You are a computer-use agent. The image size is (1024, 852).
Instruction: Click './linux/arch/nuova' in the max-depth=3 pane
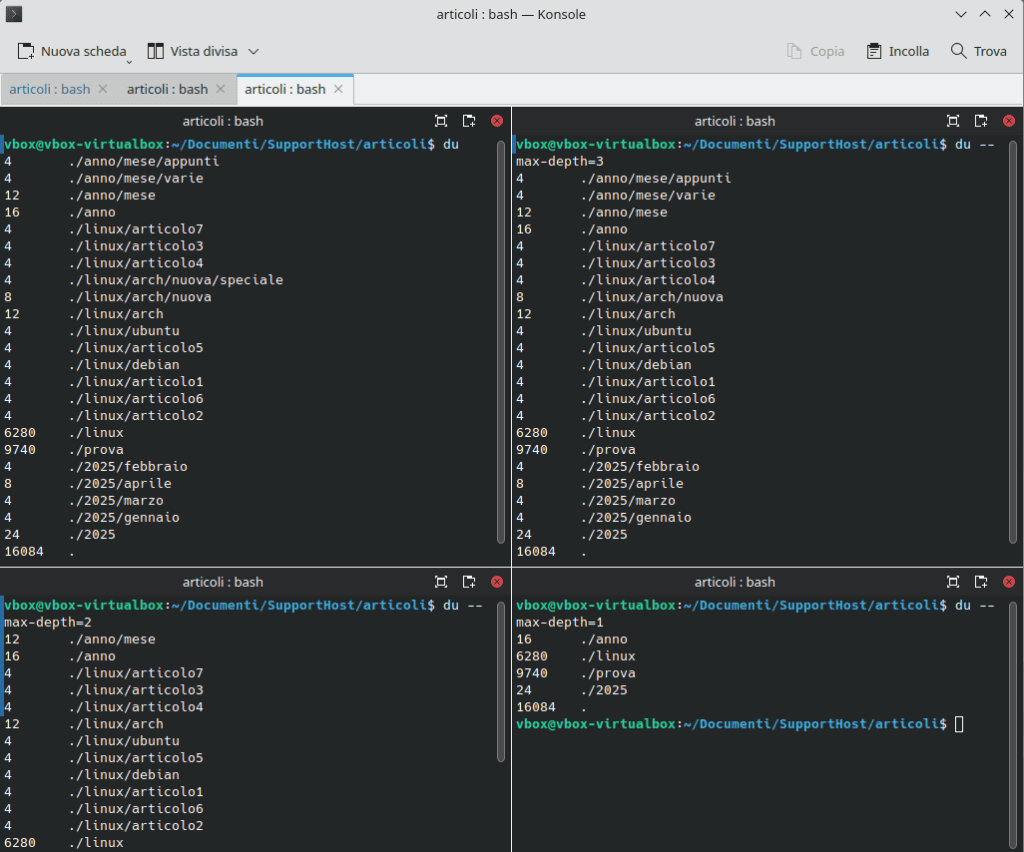tap(652, 297)
